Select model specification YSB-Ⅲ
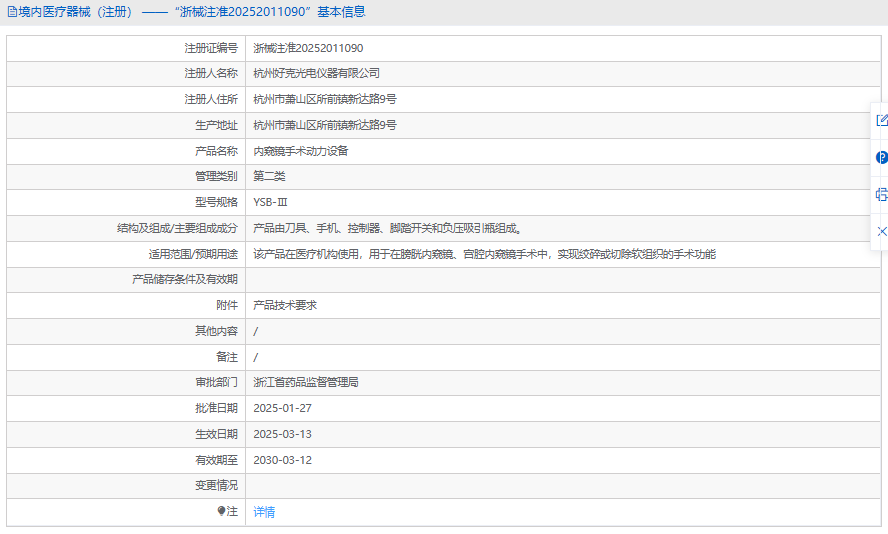The height and width of the screenshot is (534, 888). tap(270, 202)
